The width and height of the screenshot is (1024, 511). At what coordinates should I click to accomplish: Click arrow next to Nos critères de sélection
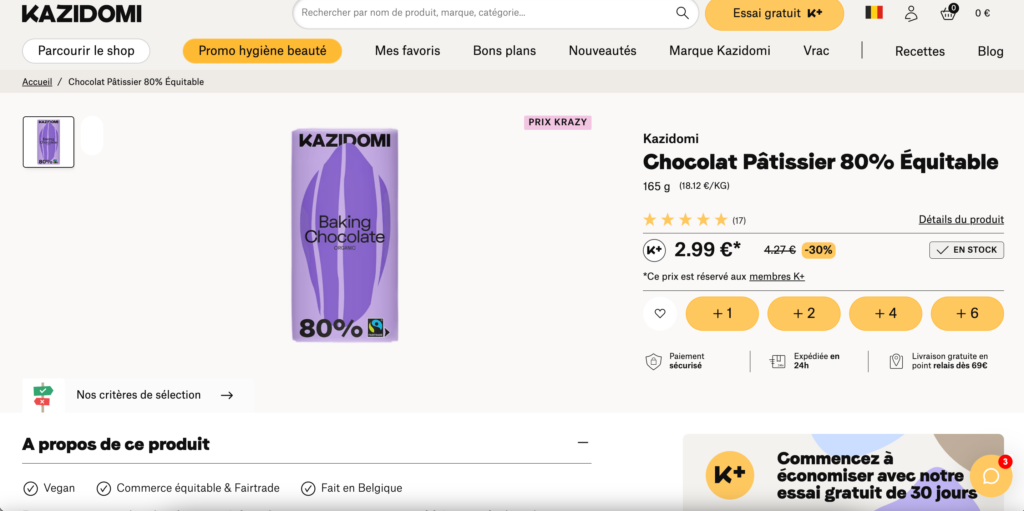(227, 395)
